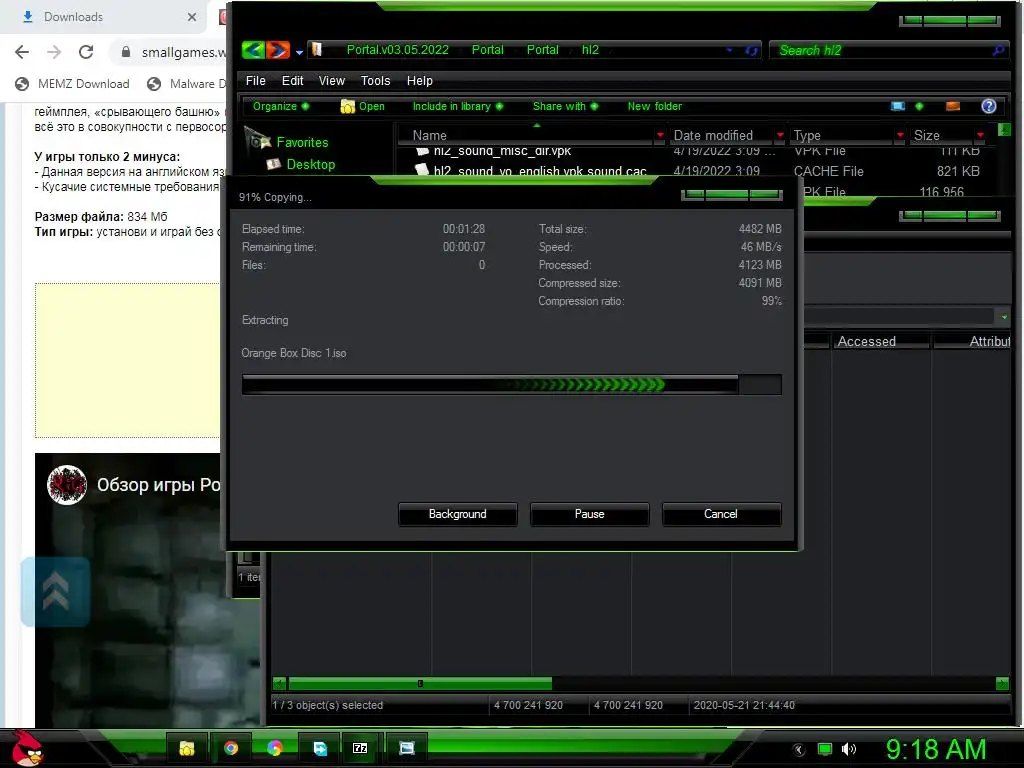
Task: Open File Explorer from the taskbar
Action: click(x=187, y=748)
